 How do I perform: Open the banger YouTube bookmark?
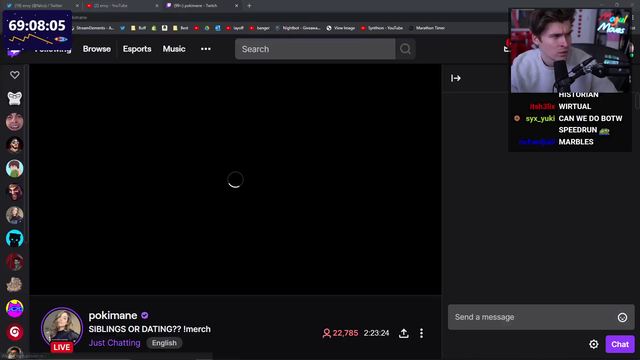[x=260, y=28]
